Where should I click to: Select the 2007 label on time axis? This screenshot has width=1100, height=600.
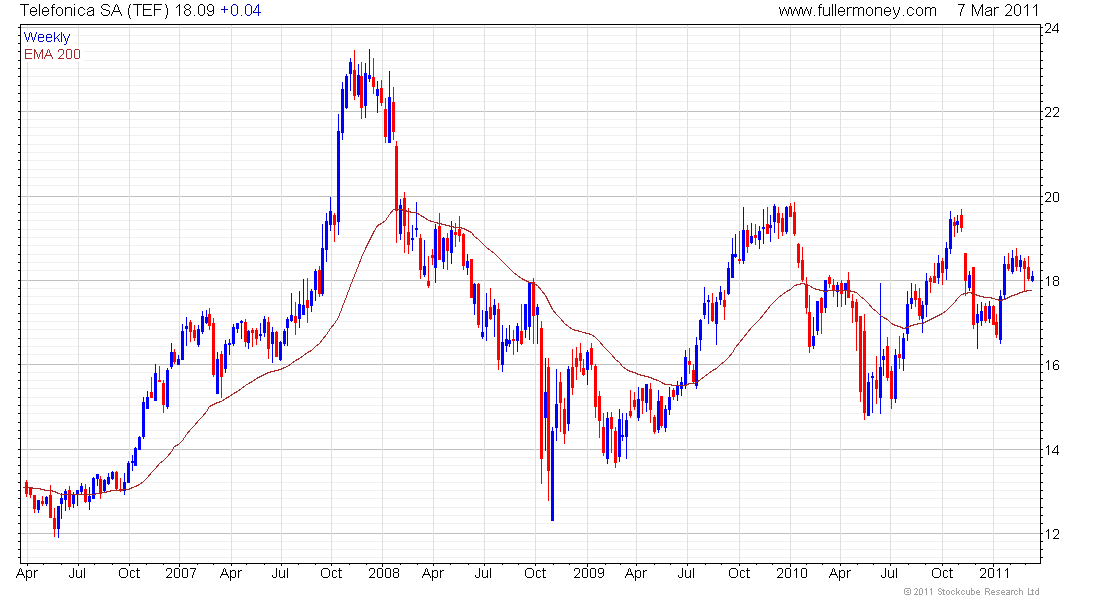(180, 575)
